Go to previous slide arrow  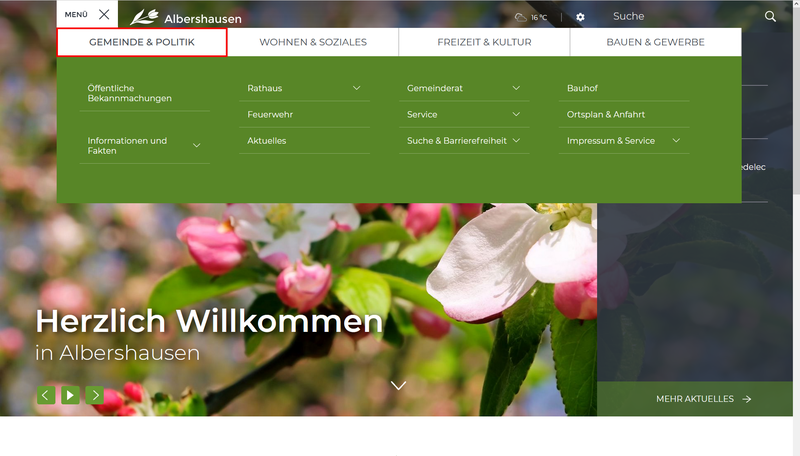click(x=46, y=395)
